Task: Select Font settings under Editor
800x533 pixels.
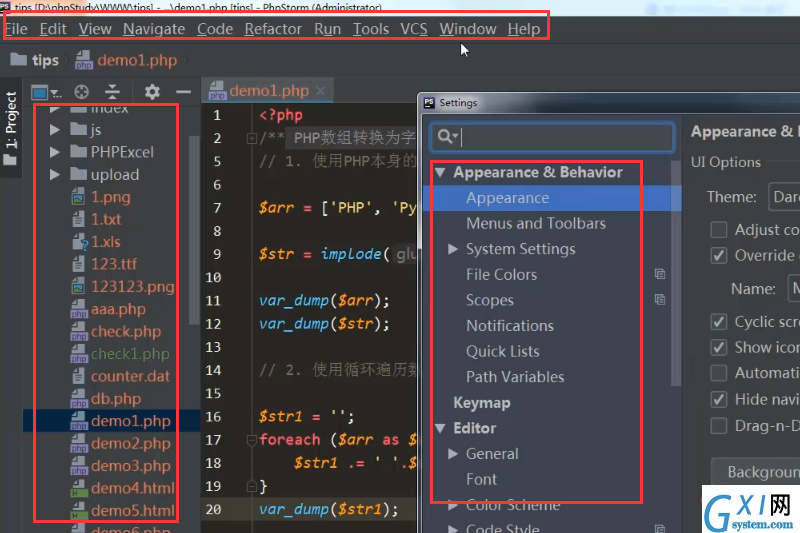Action: (x=481, y=479)
